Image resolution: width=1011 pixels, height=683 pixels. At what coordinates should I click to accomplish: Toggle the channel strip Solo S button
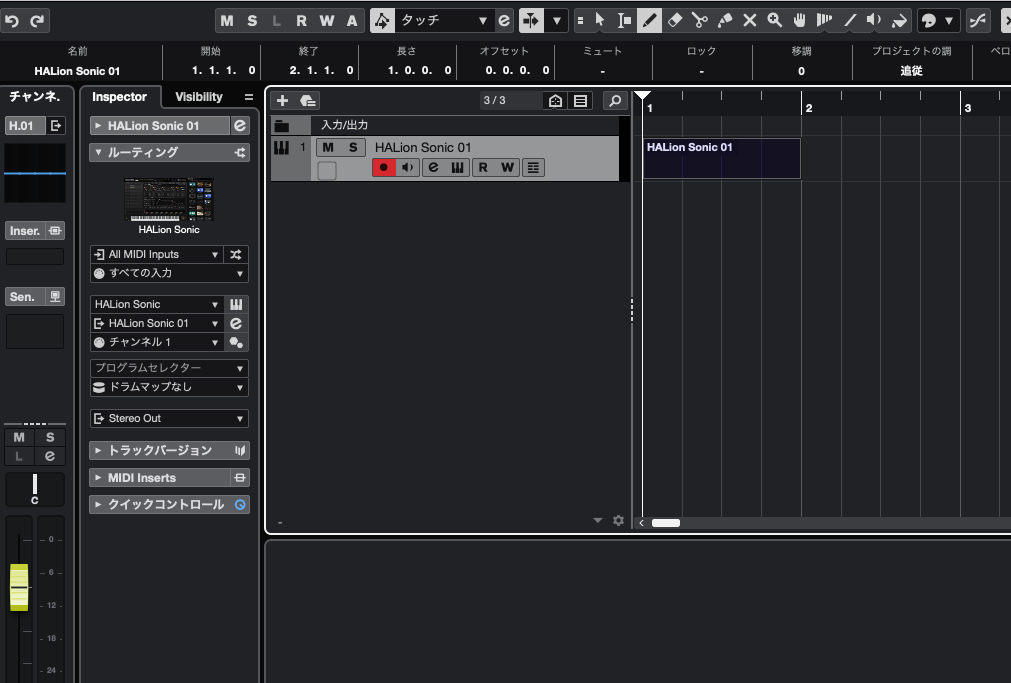tap(50, 437)
